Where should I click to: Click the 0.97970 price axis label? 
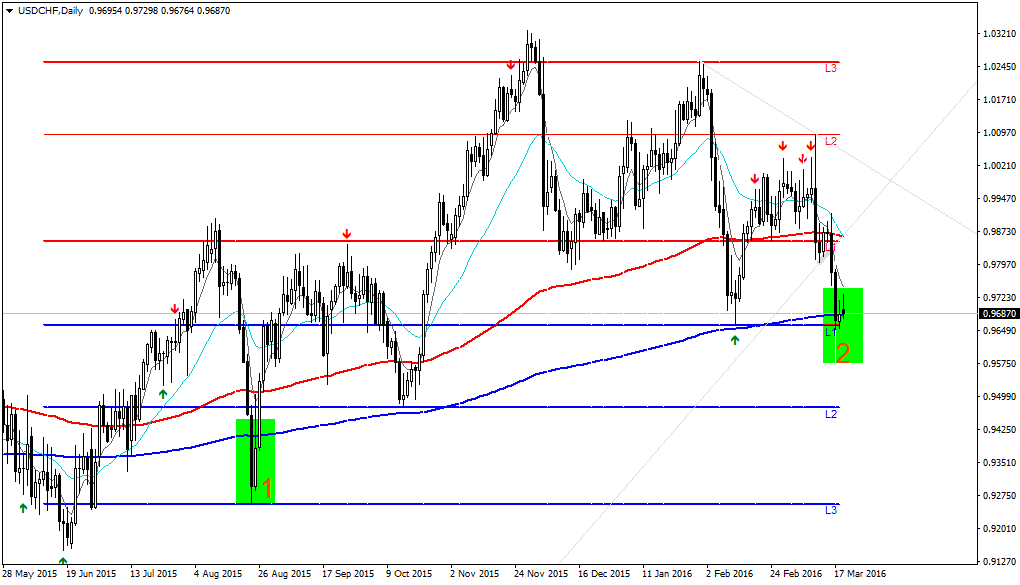(x=1000, y=265)
